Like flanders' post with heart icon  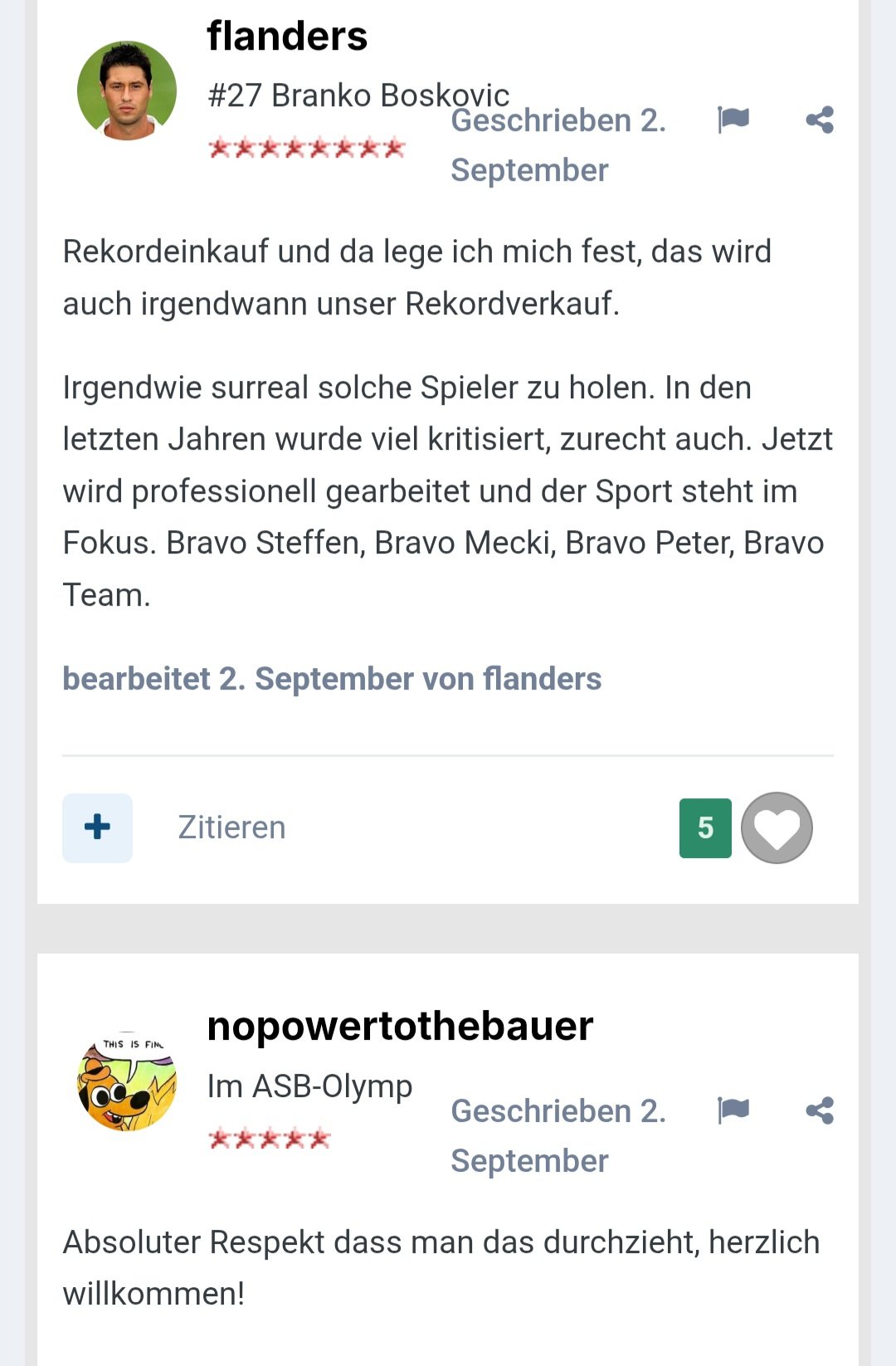pyautogui.click(x=777, y=827)
